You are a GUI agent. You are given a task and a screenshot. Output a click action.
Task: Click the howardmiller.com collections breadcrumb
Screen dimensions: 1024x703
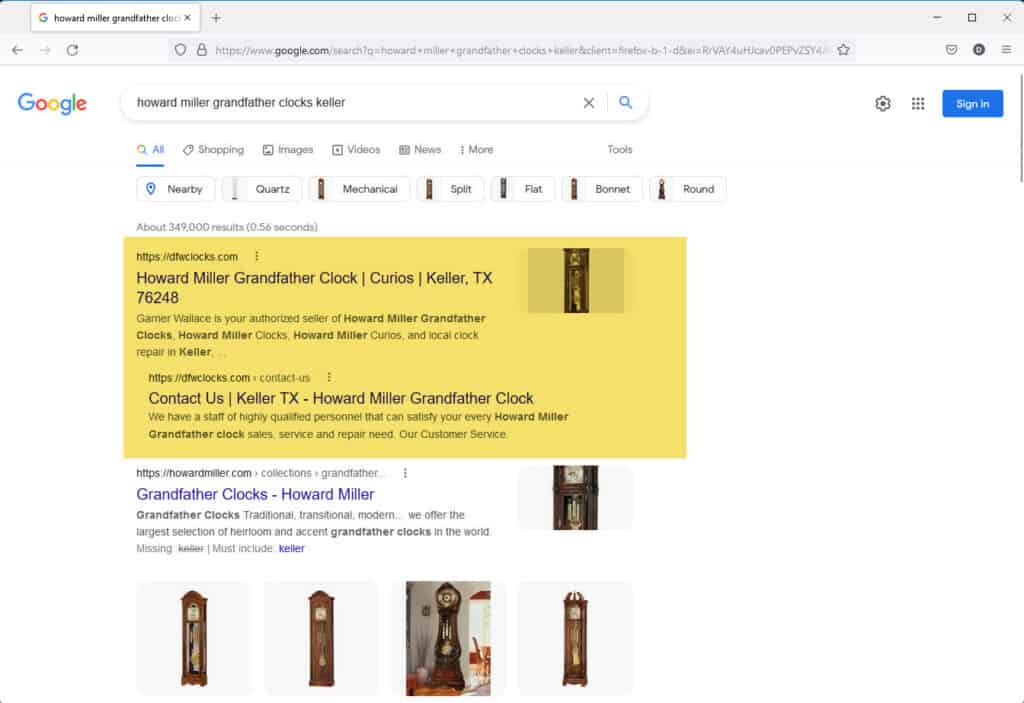click(x=261, y=473)
